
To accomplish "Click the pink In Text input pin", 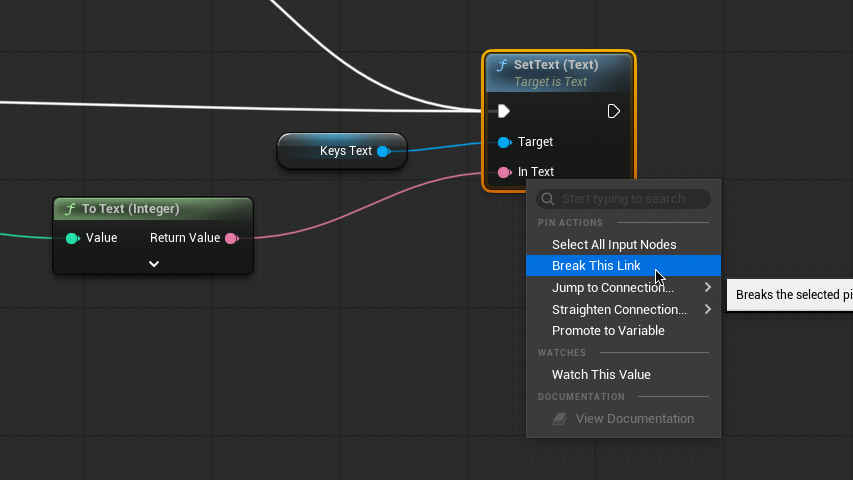I will pyautogui.click(x=504, y=172).
